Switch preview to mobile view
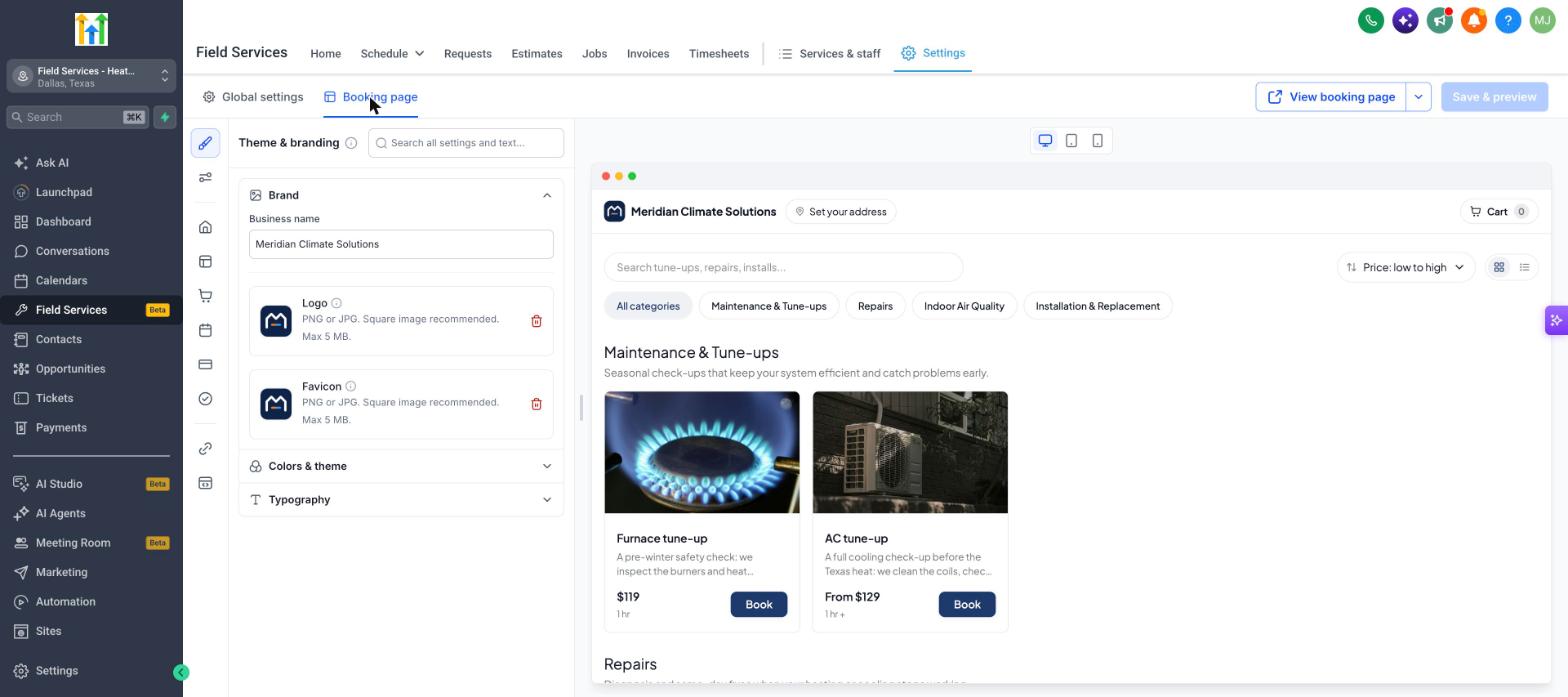1568x697 pixels. coord(1097,141)
